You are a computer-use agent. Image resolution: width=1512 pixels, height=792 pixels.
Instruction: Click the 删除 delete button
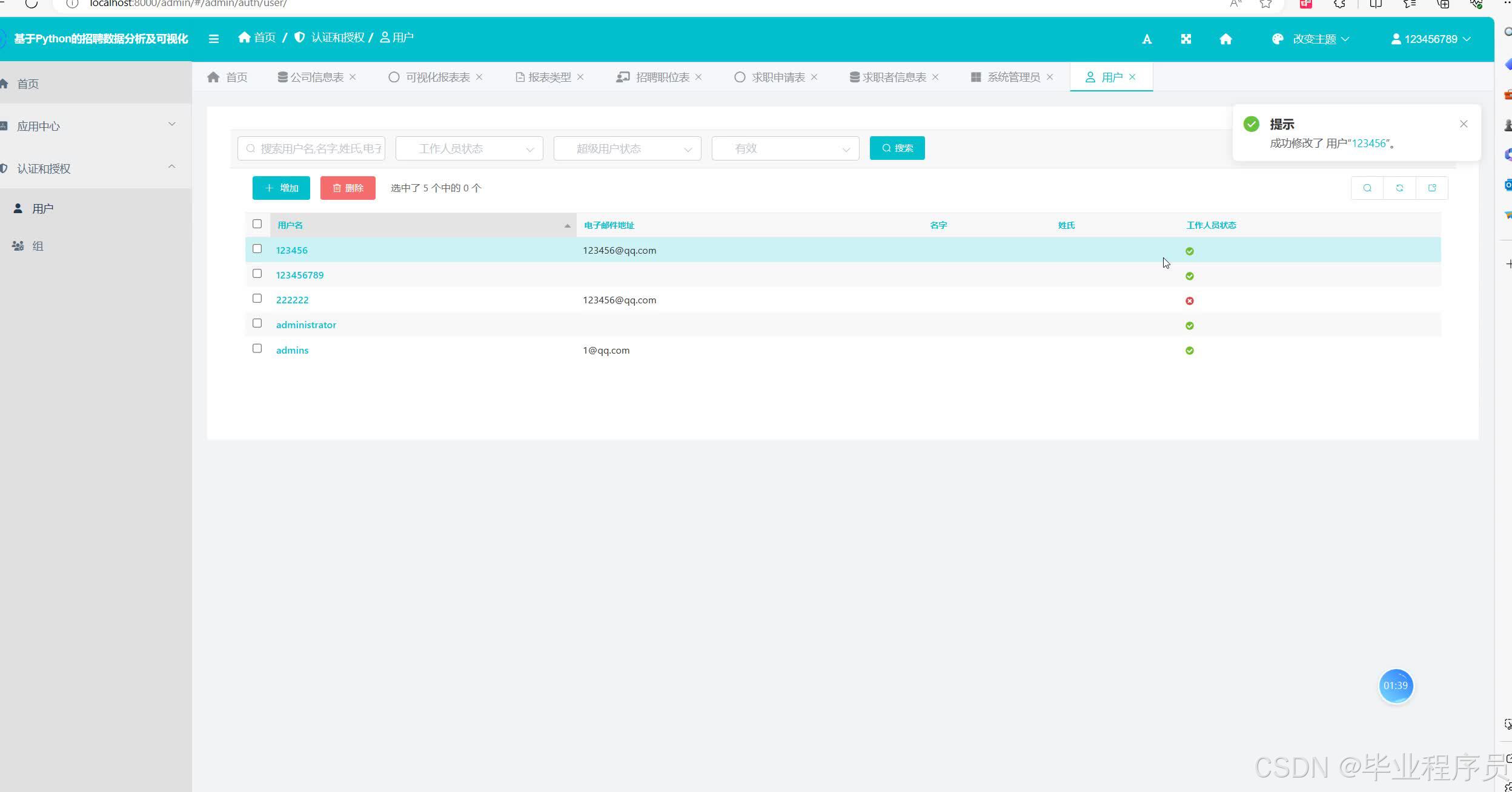(348, 188)
